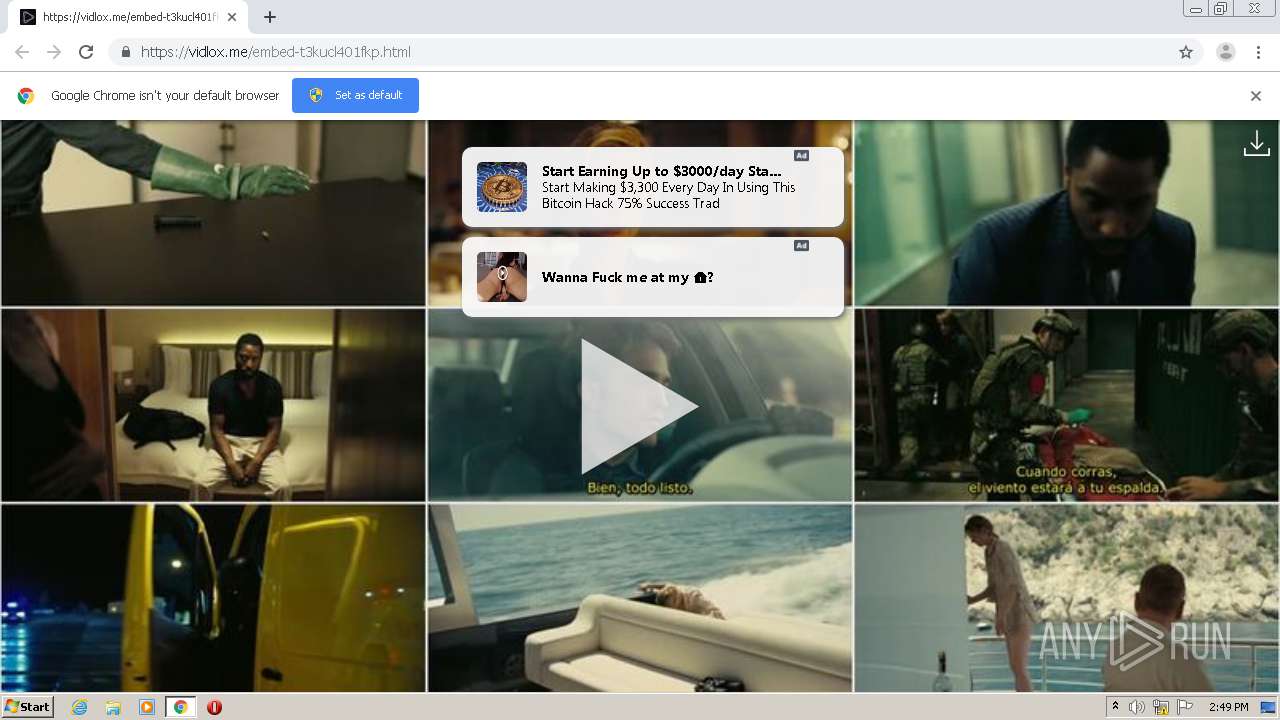
Task: Click the padlock site info icon
Action: 125,52
